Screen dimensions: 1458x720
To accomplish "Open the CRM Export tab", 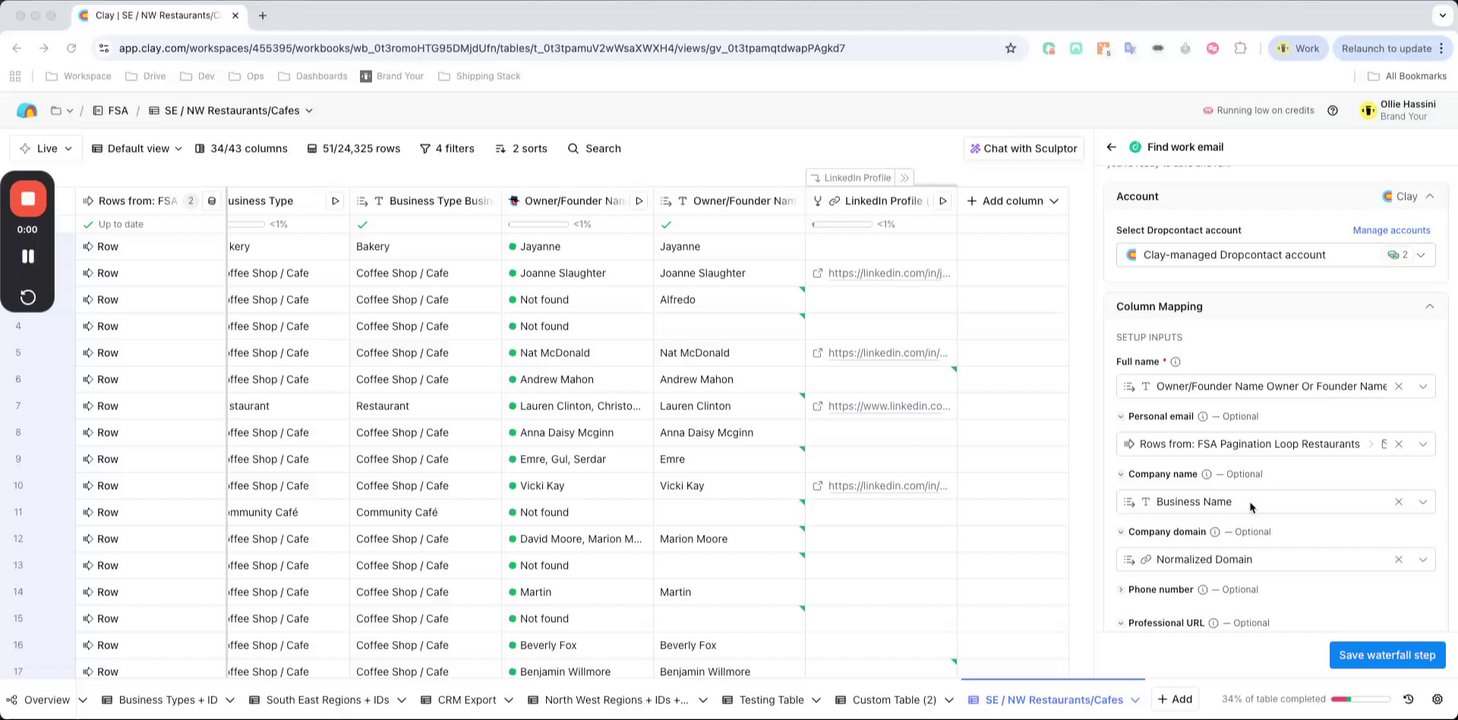I will tap(466, 700).
